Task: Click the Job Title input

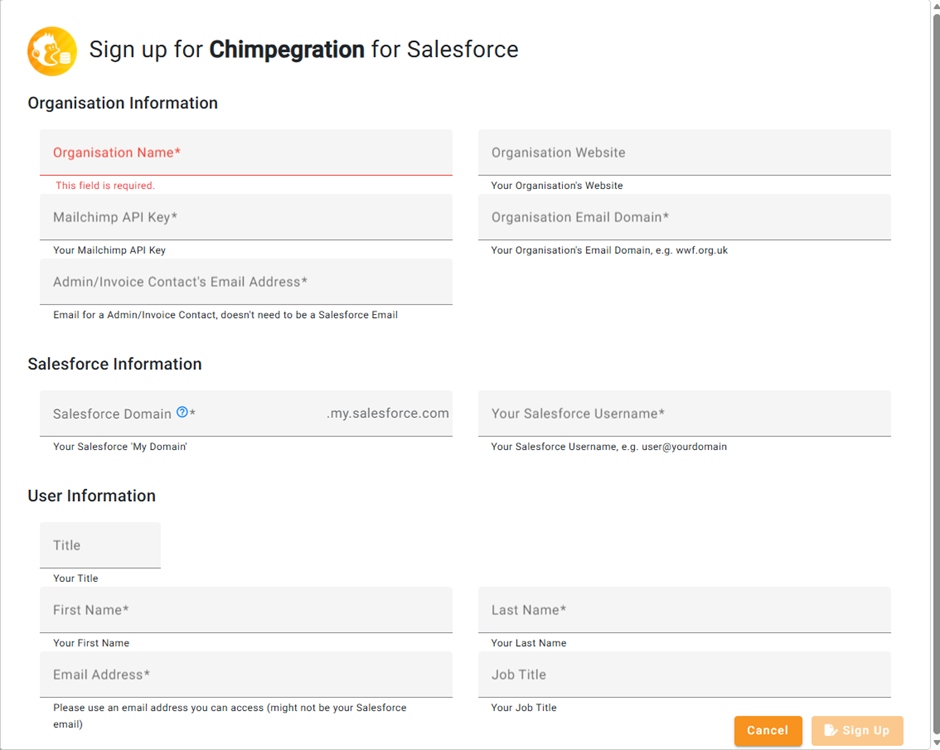Action: point(684,675)
